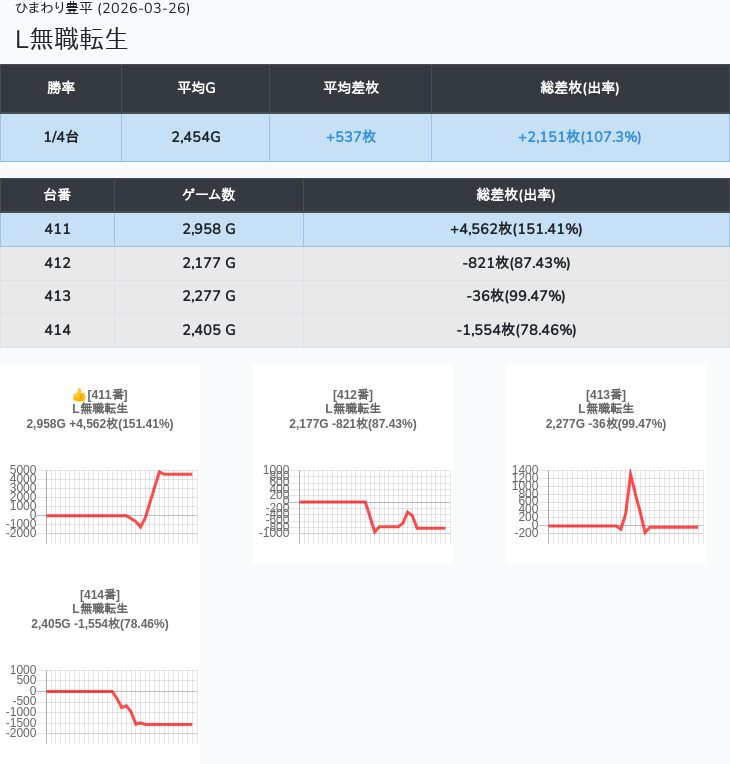The image size is (730, 764).
Task: Click the thumbs-up icon beside 411番
Action: coord(79,395)
